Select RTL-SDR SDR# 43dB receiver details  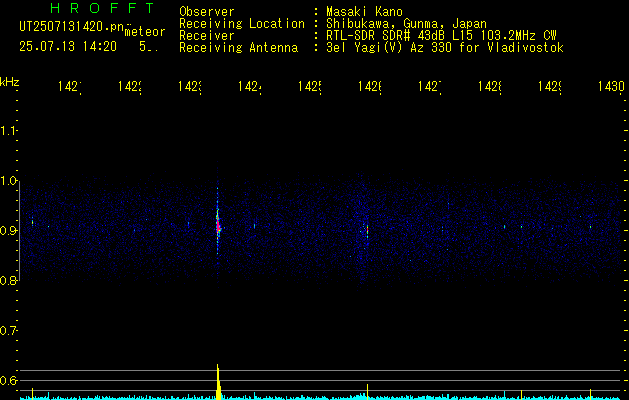point(441,36)
